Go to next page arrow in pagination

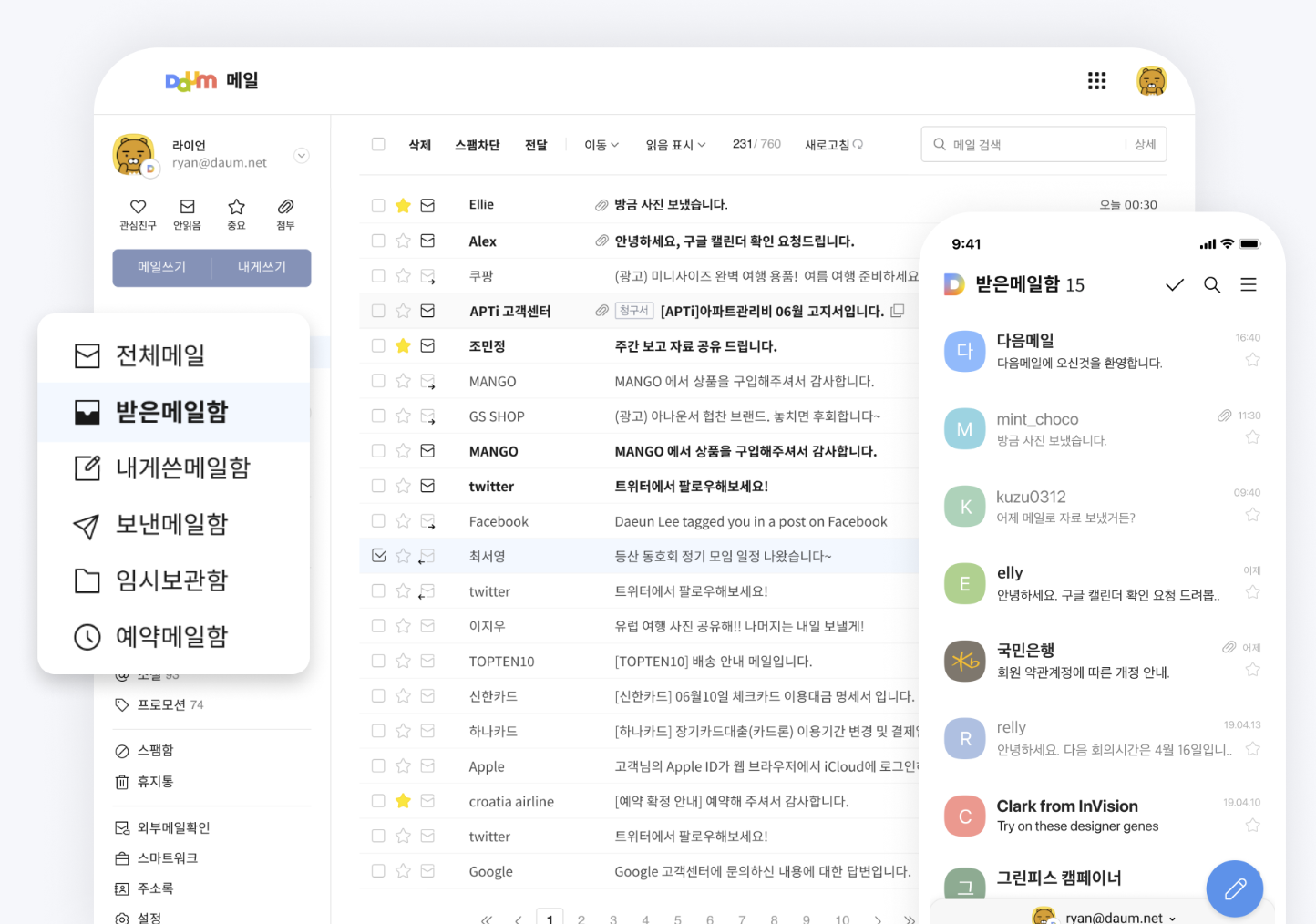(x=878, y=919)
